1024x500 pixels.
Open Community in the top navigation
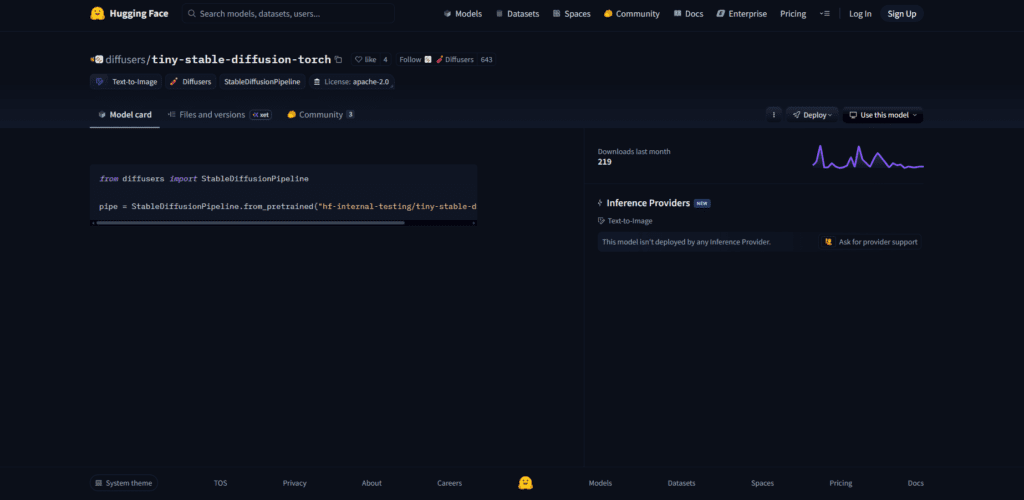pos(632,14)
